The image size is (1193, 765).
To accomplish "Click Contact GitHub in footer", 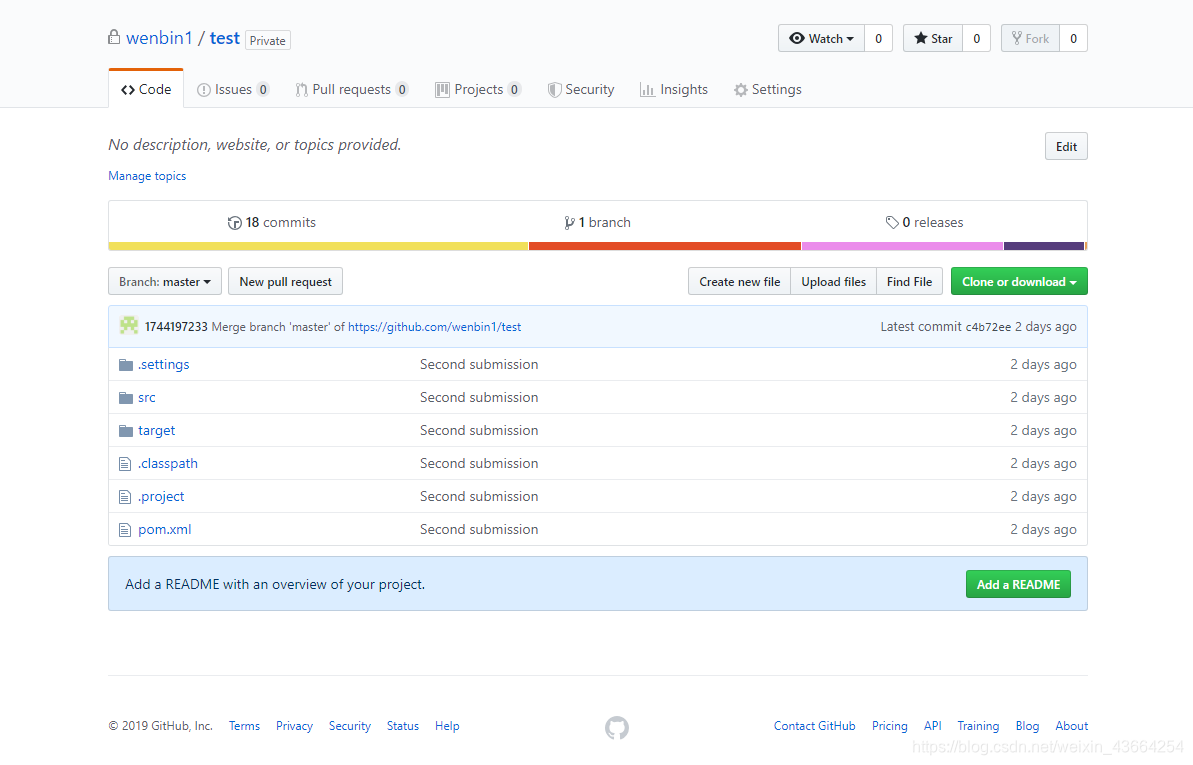I will (x=814, y=726).
